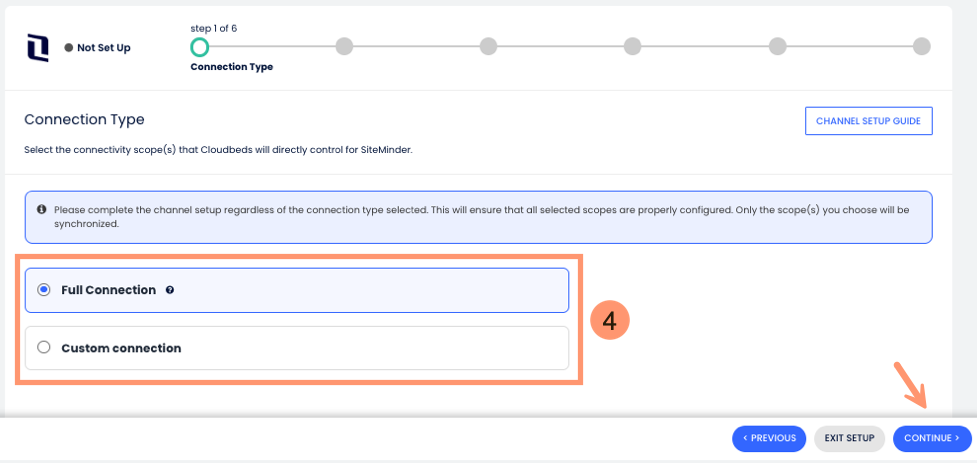Click the info icon in the blue notice
Viewport: 977px width, 463px height.
(x=41, y=210)
